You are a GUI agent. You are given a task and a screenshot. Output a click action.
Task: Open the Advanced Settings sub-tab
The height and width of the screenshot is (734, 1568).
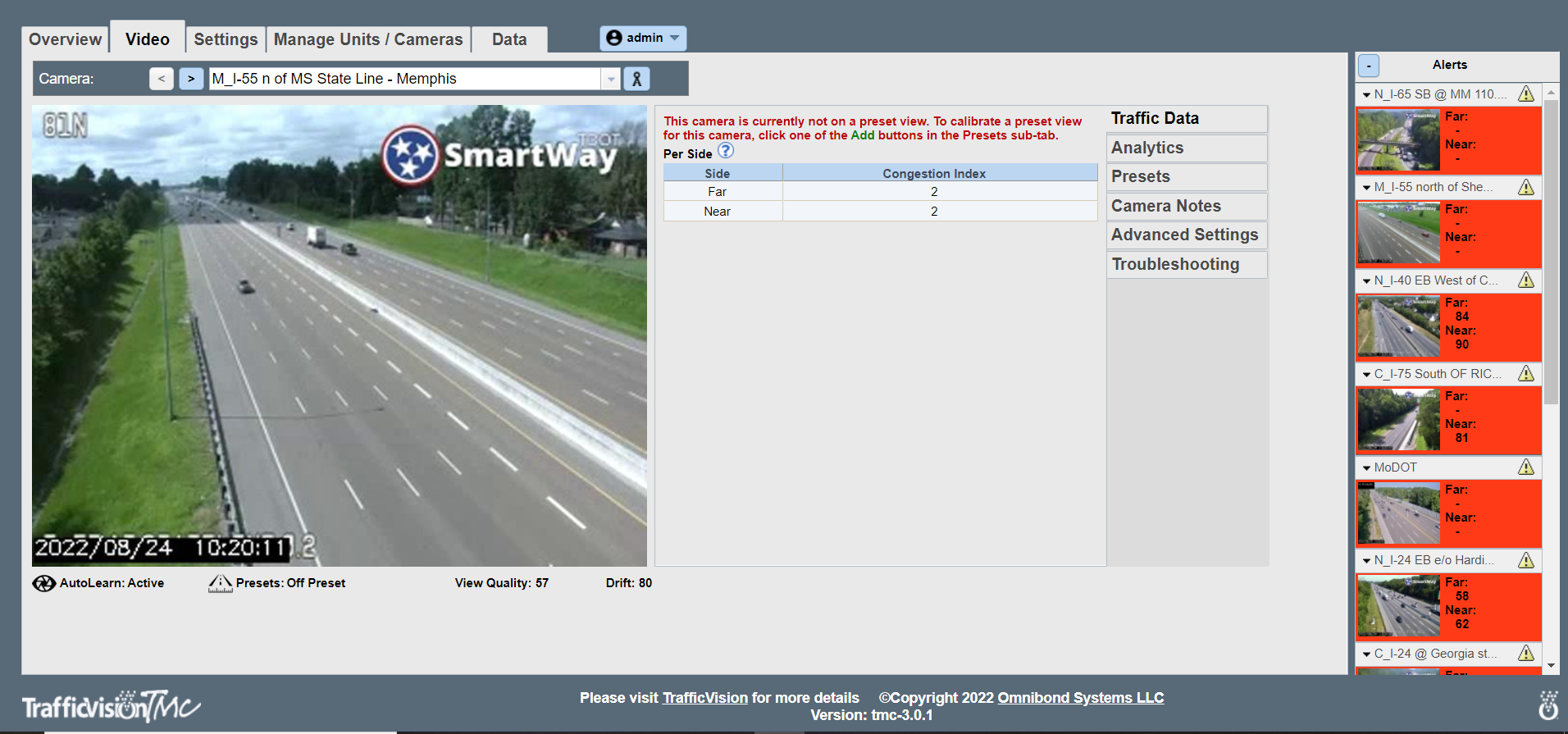[1186, 235]
